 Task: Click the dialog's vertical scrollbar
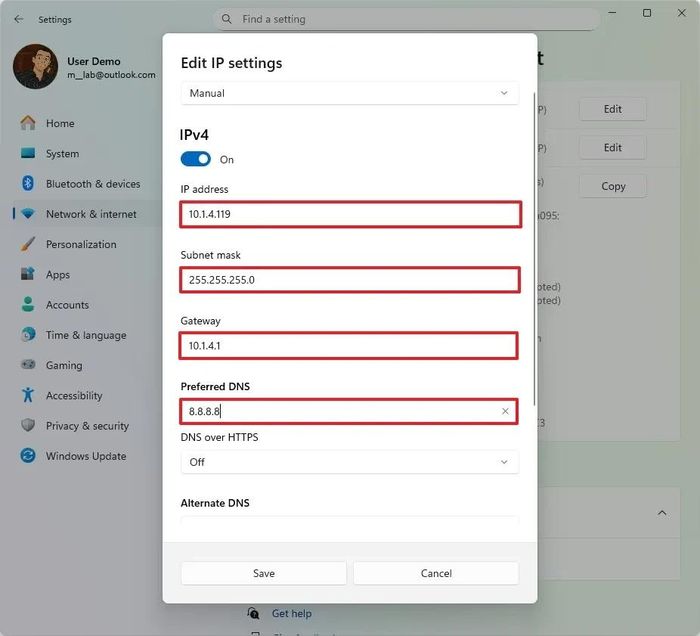click(534, 249)
